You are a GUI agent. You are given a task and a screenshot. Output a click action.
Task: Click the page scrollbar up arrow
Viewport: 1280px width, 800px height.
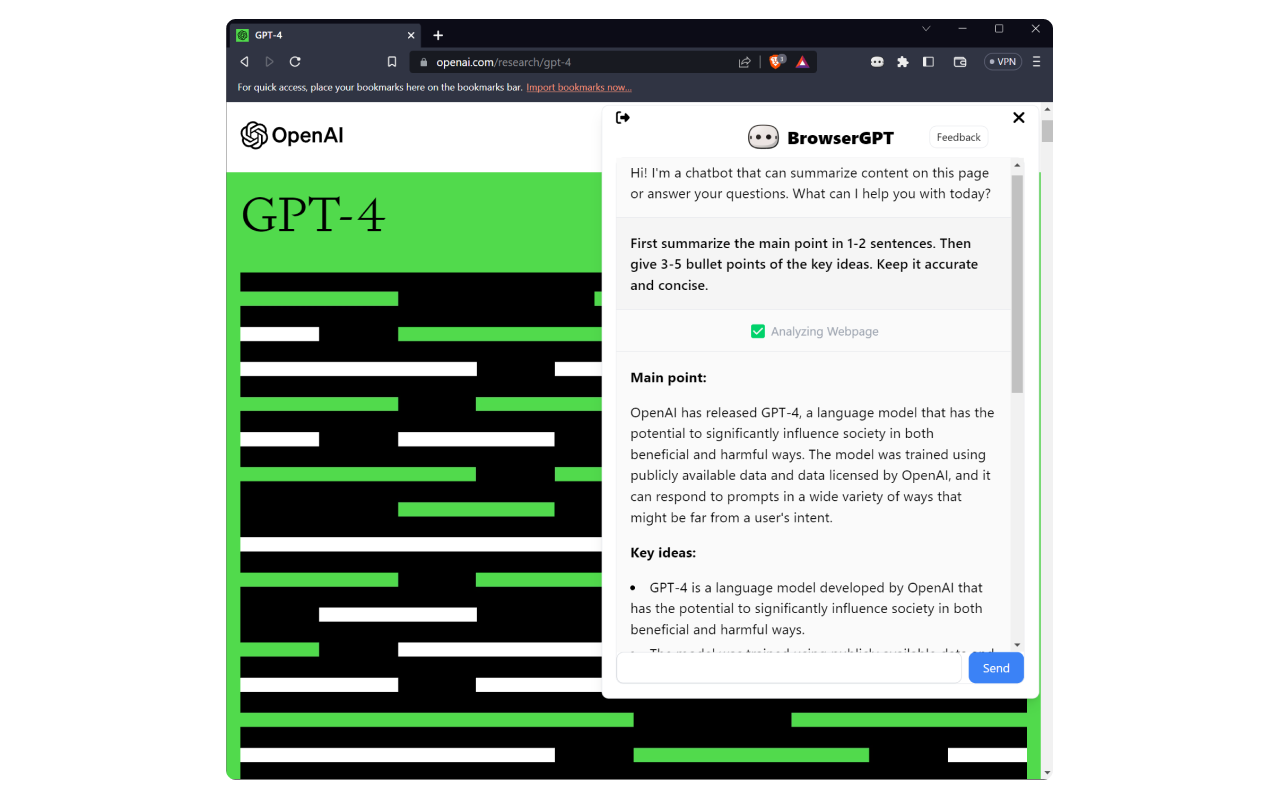[1047, 109]
